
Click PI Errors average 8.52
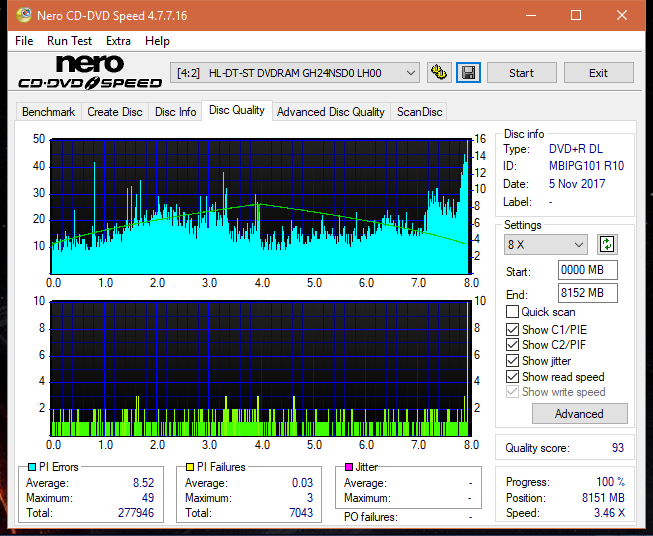pos(144,483)
